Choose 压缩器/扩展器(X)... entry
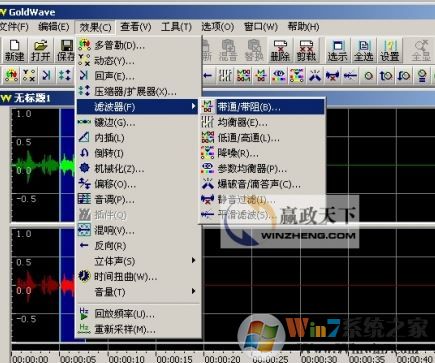The image size is (435, 363). (x=138, y=91)
